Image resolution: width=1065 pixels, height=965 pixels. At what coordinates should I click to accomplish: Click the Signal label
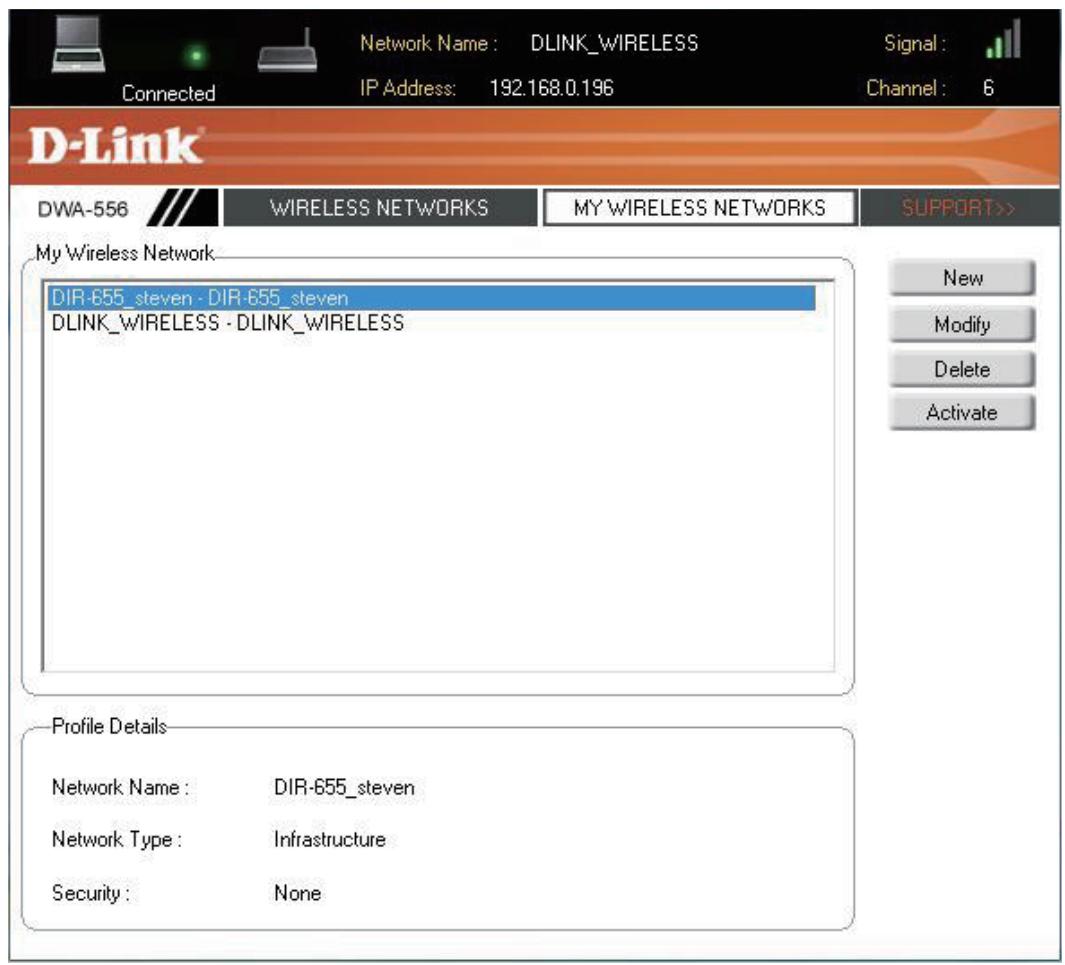click(915, 43)
